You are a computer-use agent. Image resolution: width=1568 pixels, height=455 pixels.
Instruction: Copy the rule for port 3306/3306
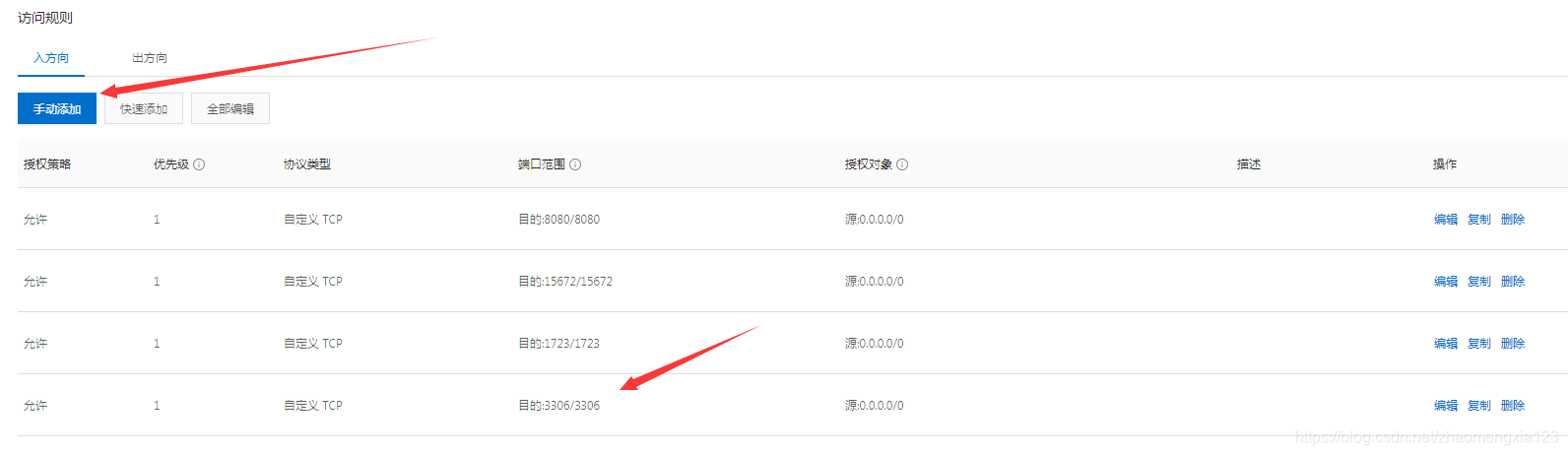(1479, 406)
